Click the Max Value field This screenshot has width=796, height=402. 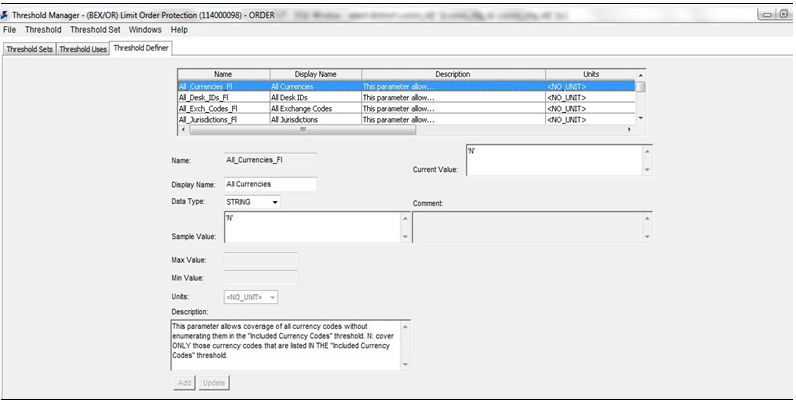click(x=261, y=260)
